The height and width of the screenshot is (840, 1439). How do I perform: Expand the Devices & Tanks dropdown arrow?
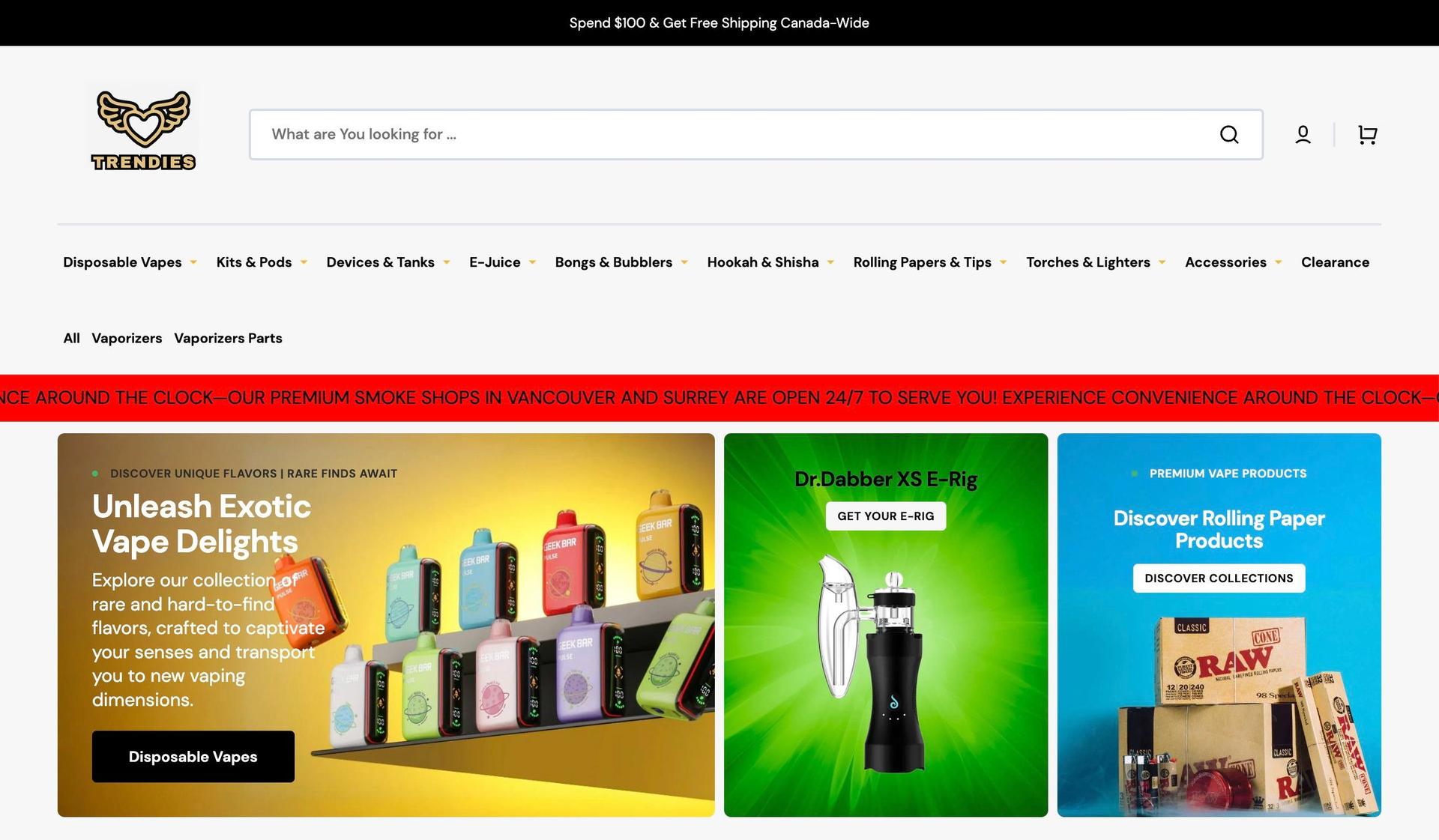click(x=447, y=262)
